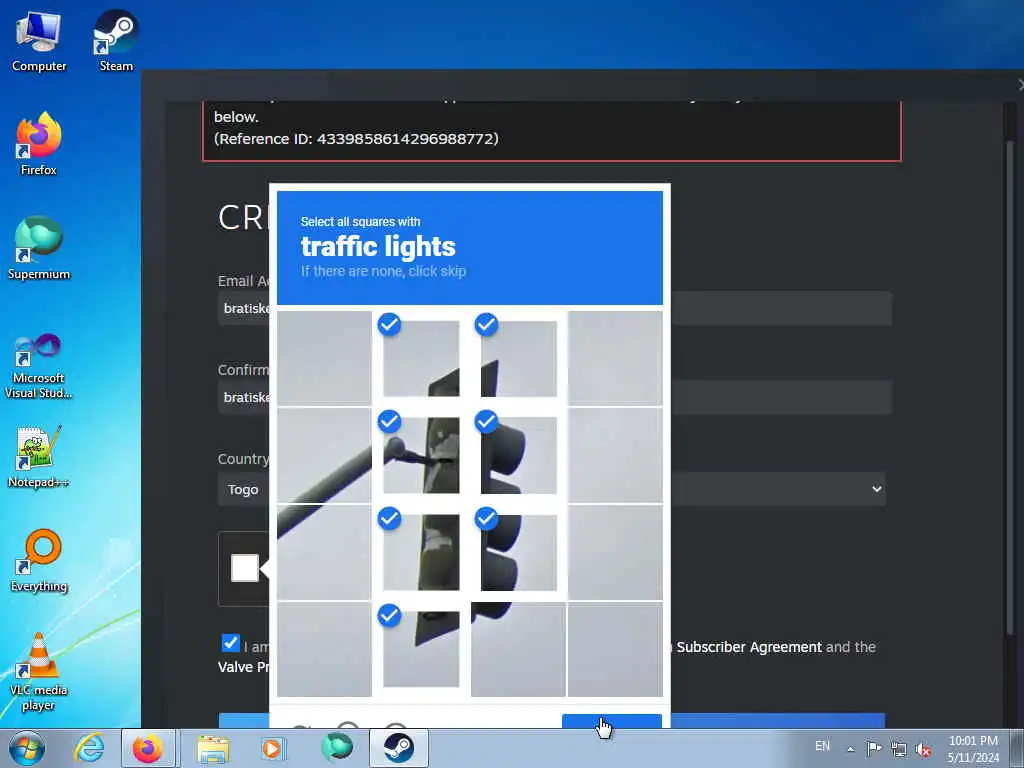
Task: Launch Internet Explorer from the taskbar
Action: [x=89, y=748]
